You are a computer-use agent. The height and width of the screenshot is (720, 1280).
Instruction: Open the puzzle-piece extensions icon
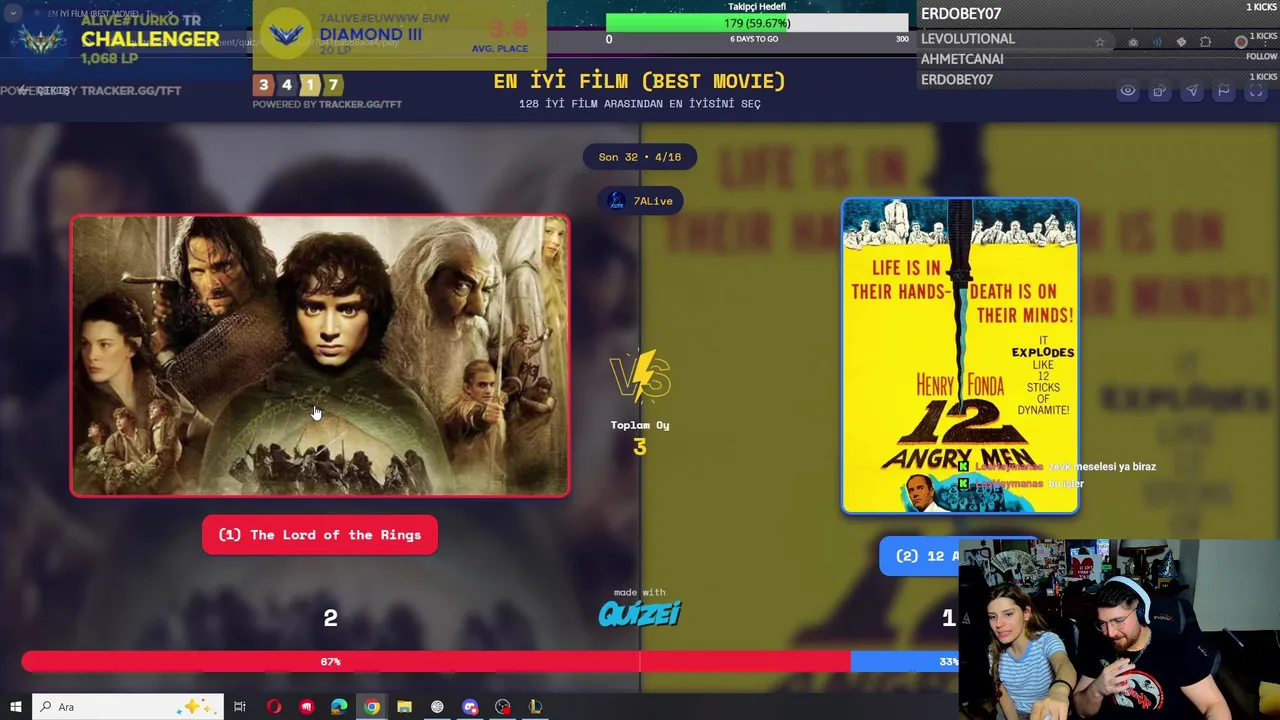pos(1205,42)
